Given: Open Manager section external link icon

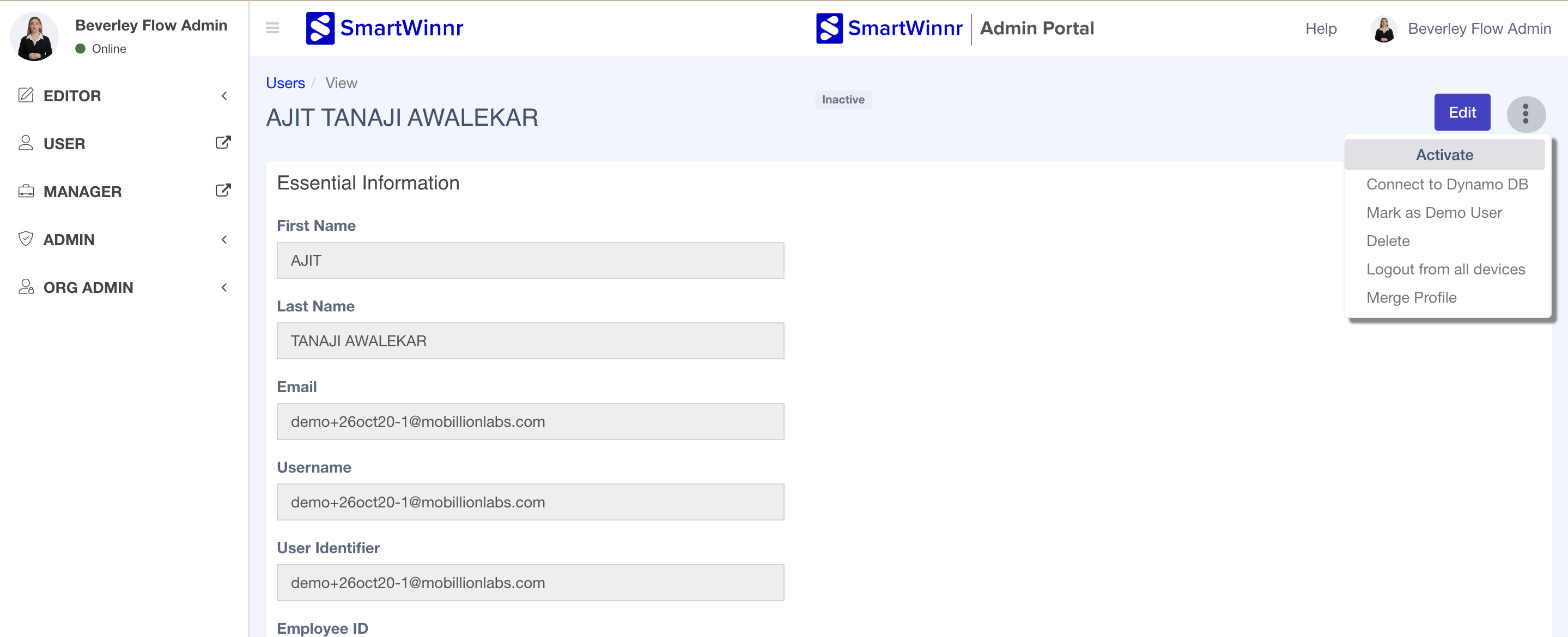Looking at the screenshot, I should point(223,191).
